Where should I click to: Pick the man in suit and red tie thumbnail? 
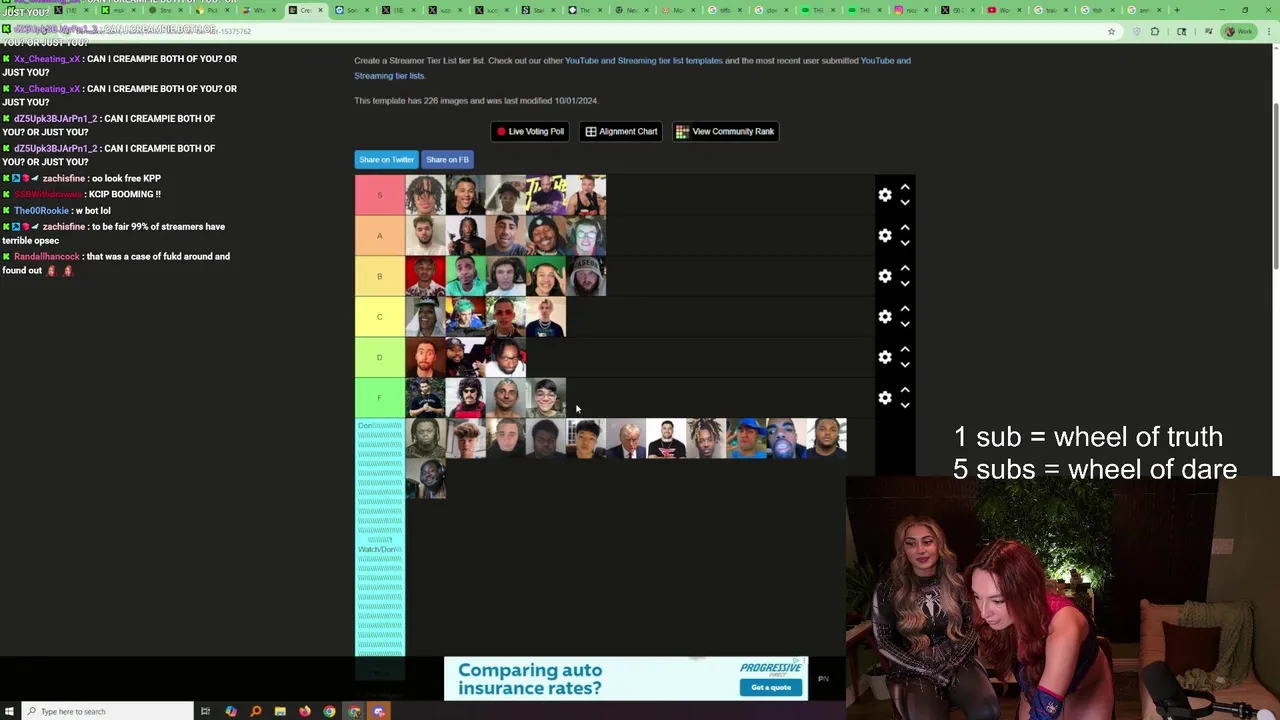pos(626,439)
